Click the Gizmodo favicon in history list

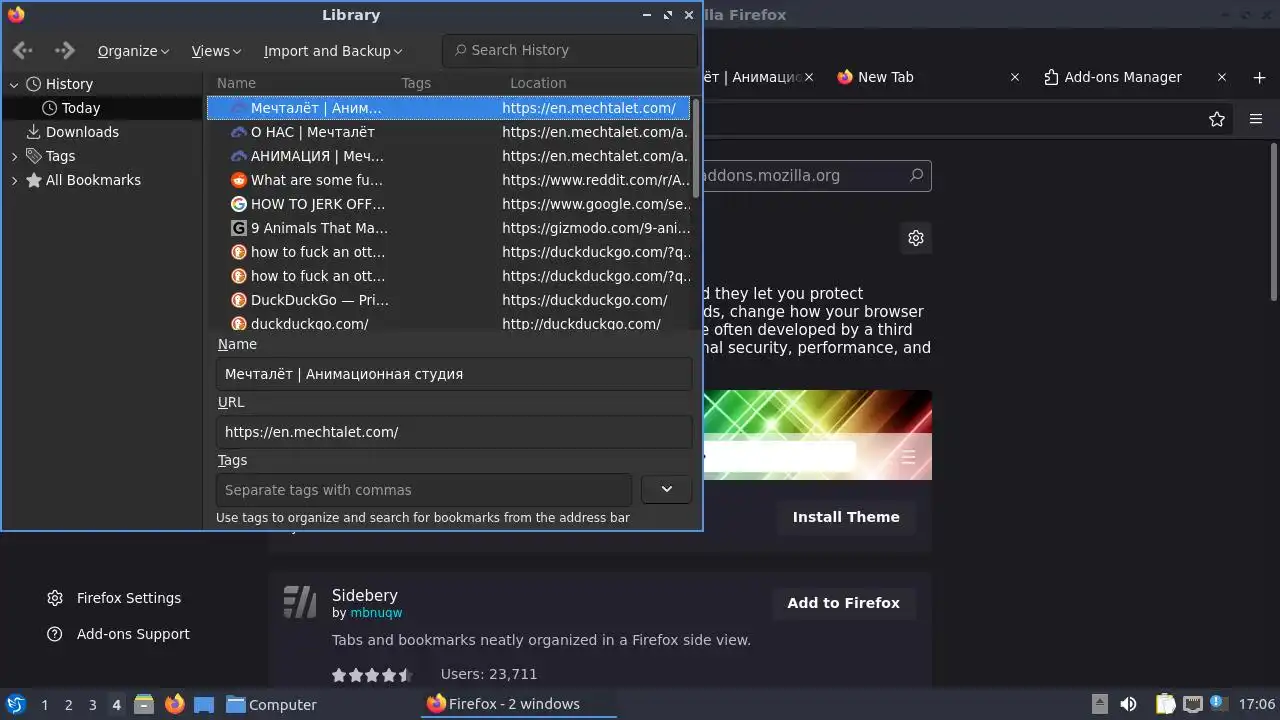tap(238, 228)
